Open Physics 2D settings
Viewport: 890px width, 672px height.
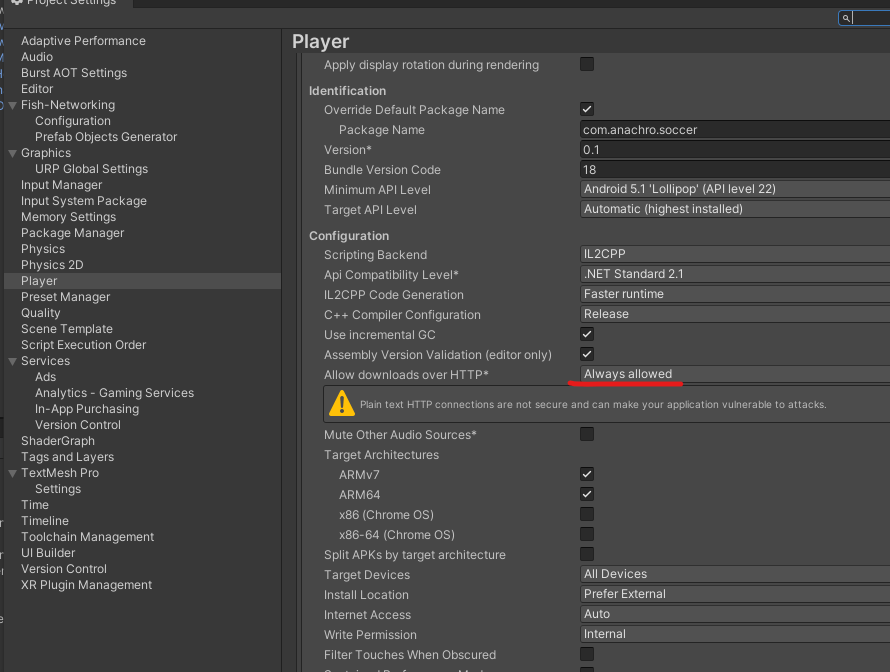click(52, 264)
